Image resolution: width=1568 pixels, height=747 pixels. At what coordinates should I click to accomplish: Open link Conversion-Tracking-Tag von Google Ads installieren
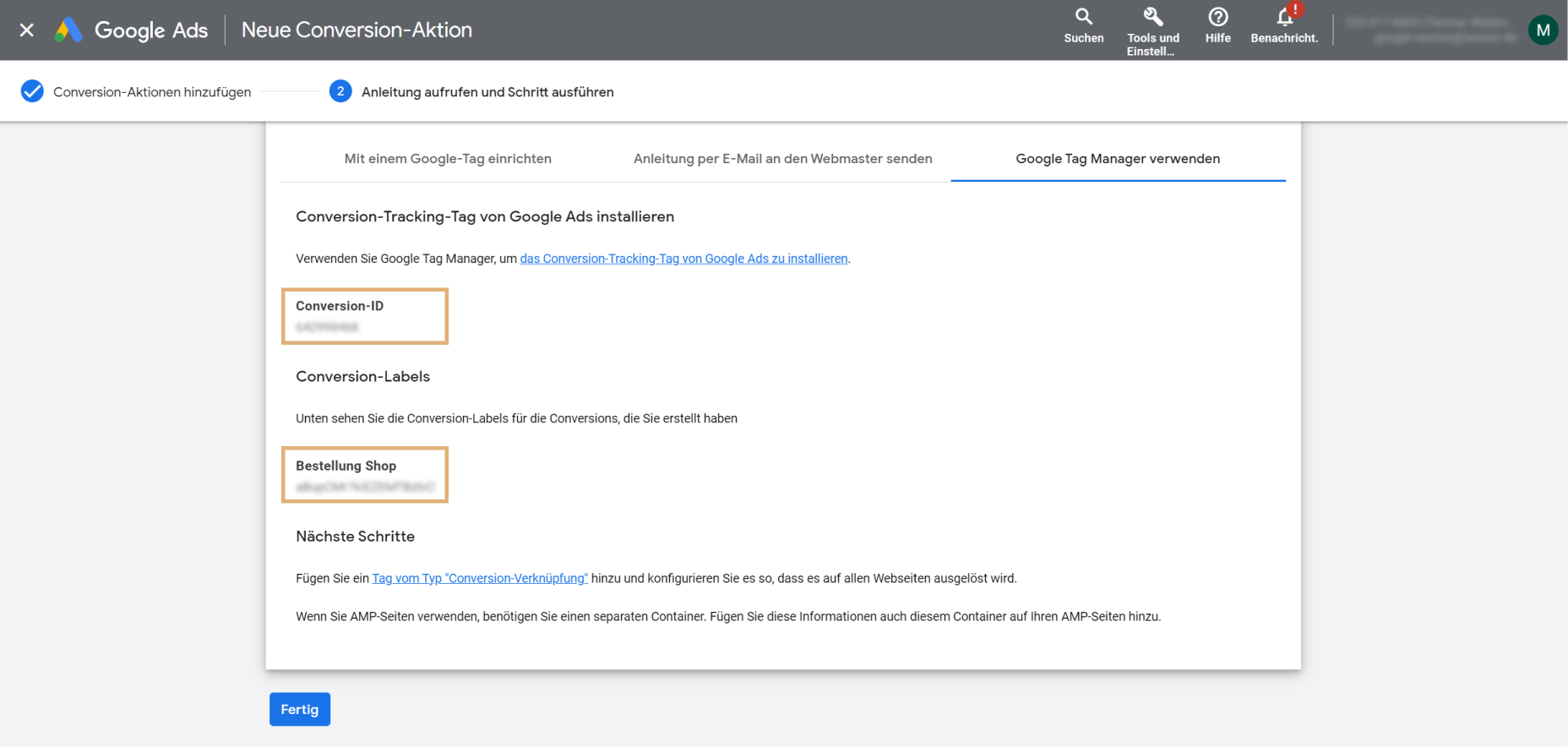[683, 259]
